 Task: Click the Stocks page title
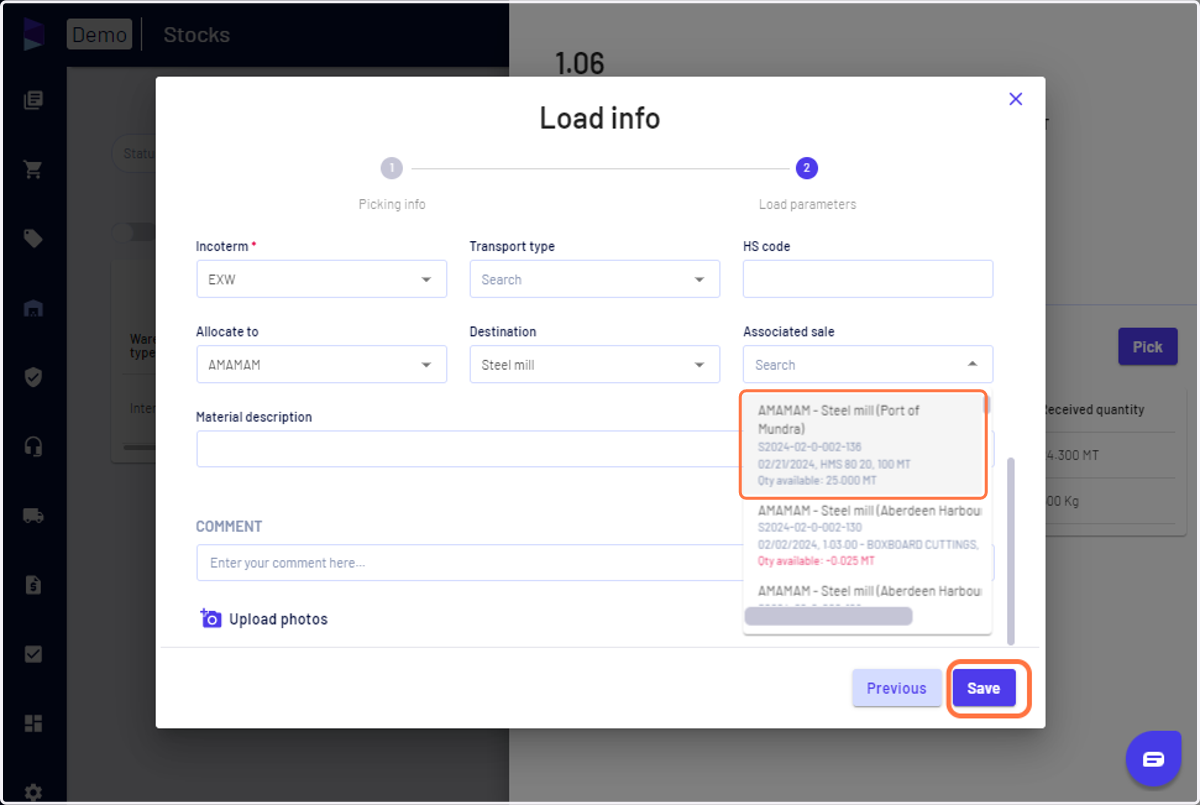[x=196, y=35]
